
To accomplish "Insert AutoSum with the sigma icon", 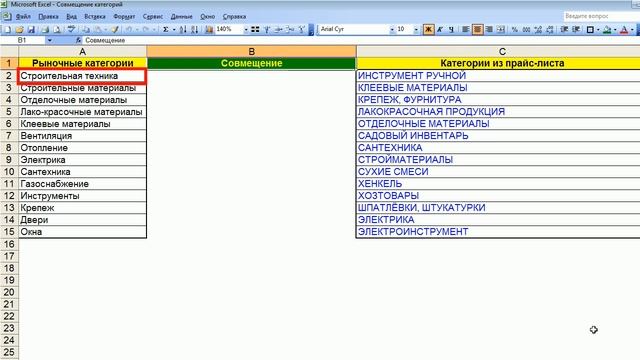I will click(166, 29).
